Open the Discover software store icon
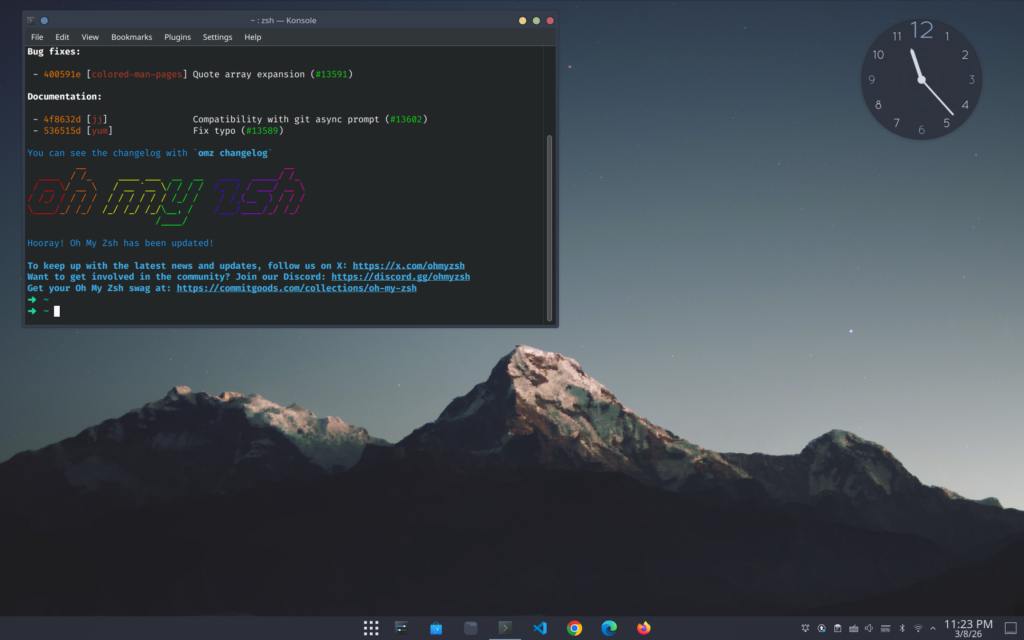The width and height of the screenshot is (1024, 640). [436, 628]
